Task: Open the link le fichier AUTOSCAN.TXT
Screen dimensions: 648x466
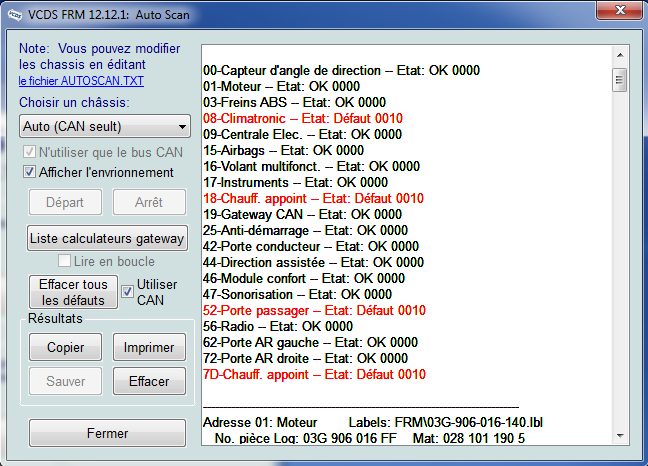Action: pyautogui.click(x=81, y=81)
